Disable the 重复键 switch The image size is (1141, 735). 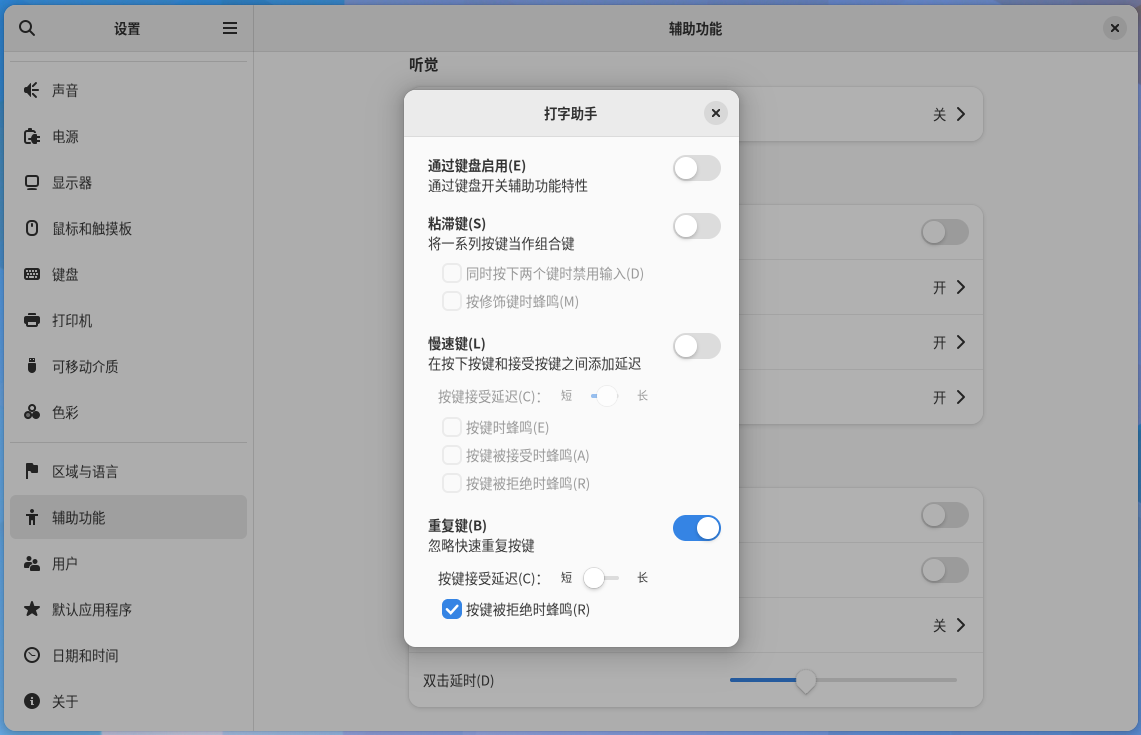click(696, 528)
